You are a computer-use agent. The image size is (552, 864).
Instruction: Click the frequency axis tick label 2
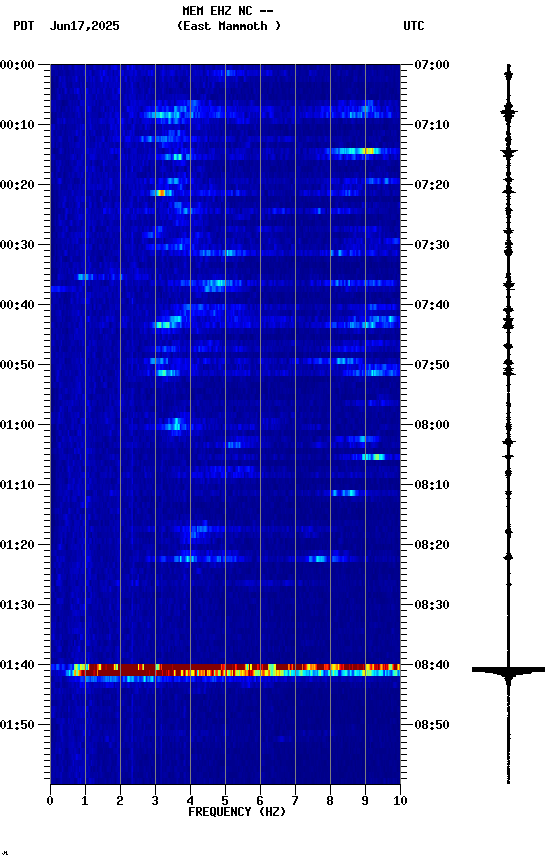click(x=120, y=801)
